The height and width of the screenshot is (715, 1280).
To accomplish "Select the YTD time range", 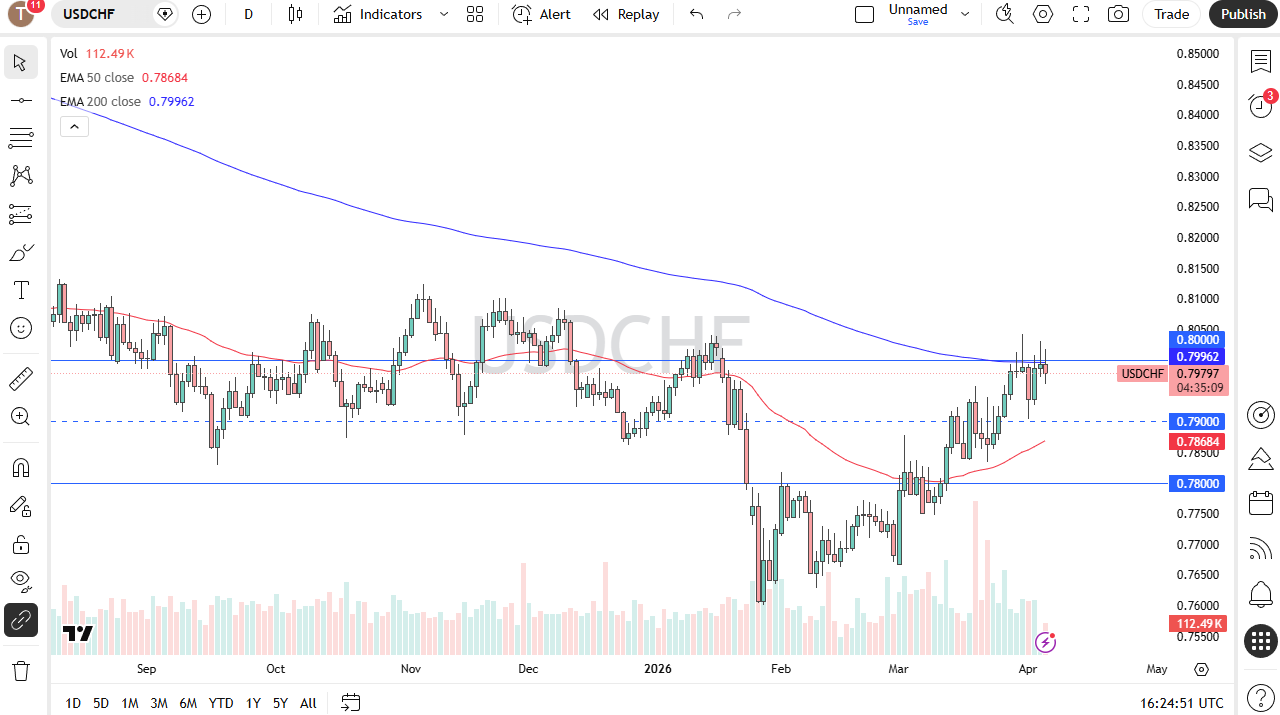I will (x=221, y=703).
